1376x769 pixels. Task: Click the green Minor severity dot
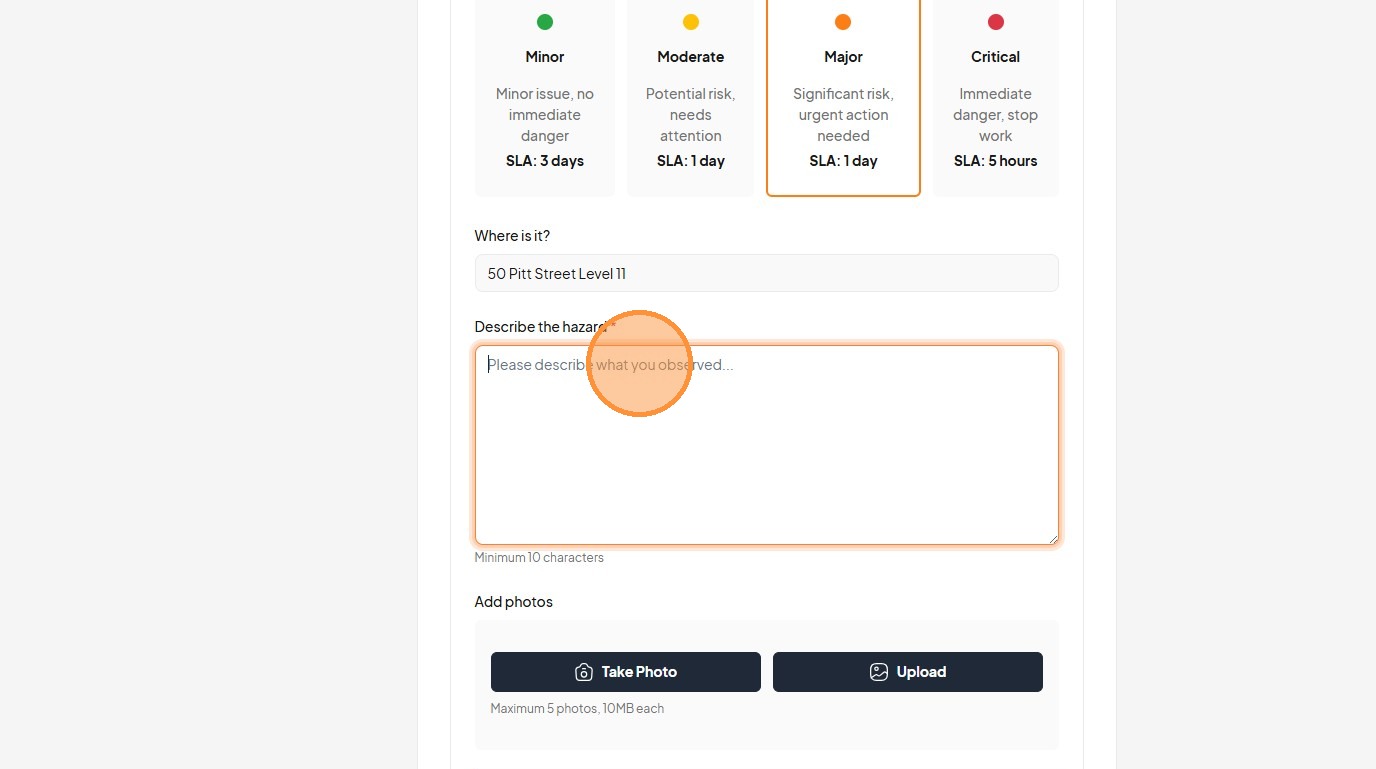pos(545,22)
